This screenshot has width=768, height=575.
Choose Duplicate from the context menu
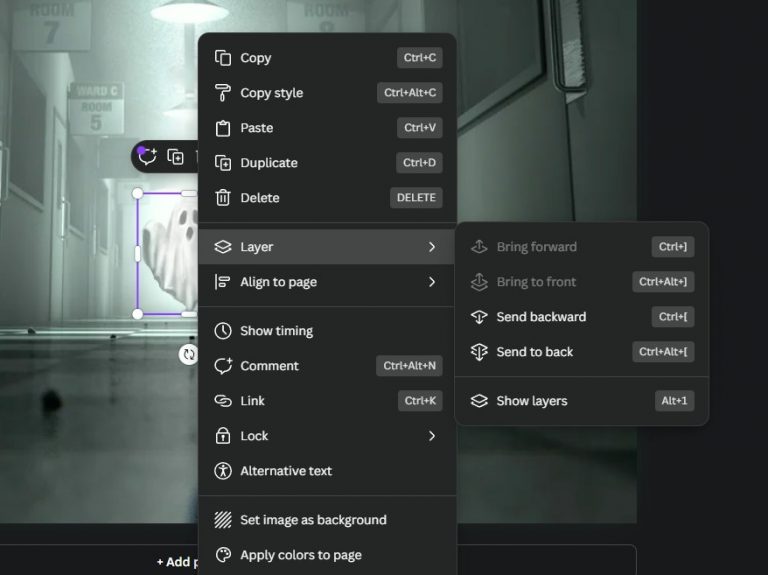268,163
